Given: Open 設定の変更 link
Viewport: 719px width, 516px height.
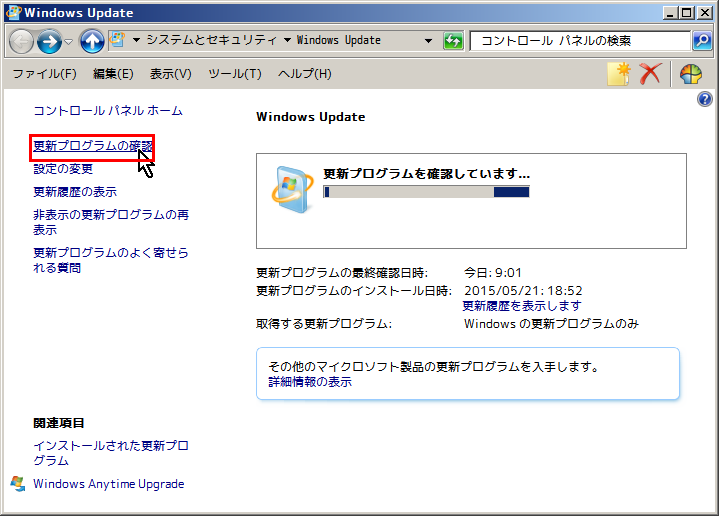Looking at the screenshot, I should tap(63, 169).
